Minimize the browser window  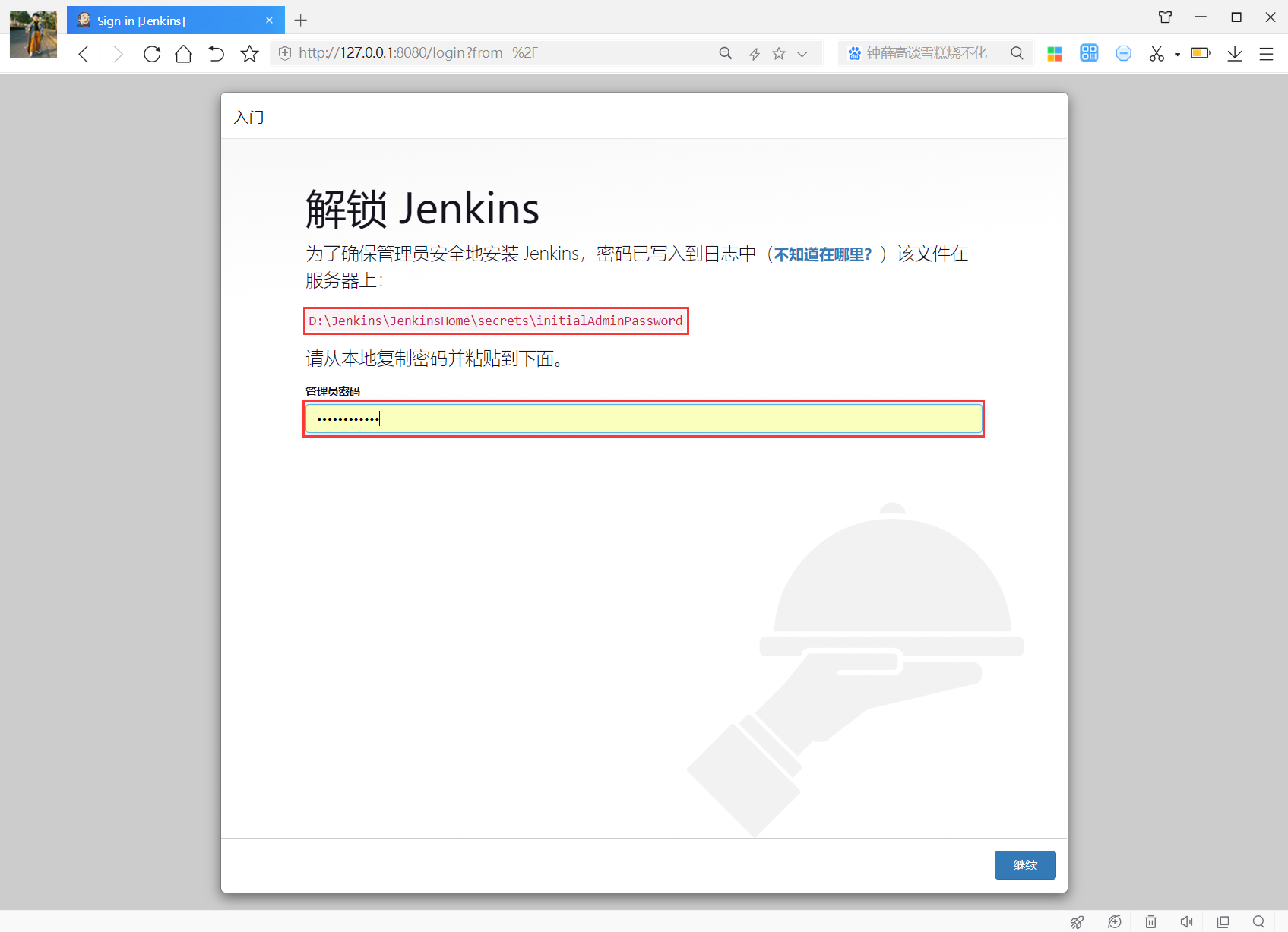tap(1201, 17)
